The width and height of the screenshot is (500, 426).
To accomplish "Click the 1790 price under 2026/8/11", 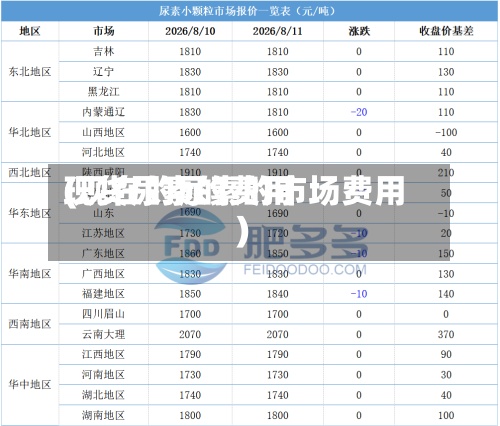I will pyautogui.click(x=277, y=354).
